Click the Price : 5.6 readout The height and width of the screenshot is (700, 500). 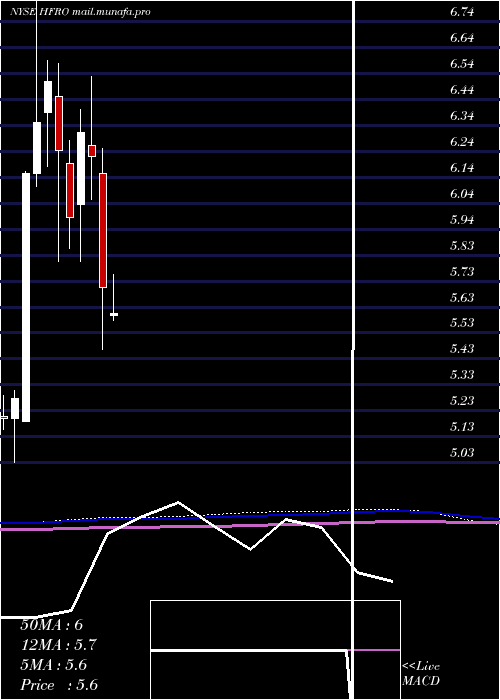[59, 685]
